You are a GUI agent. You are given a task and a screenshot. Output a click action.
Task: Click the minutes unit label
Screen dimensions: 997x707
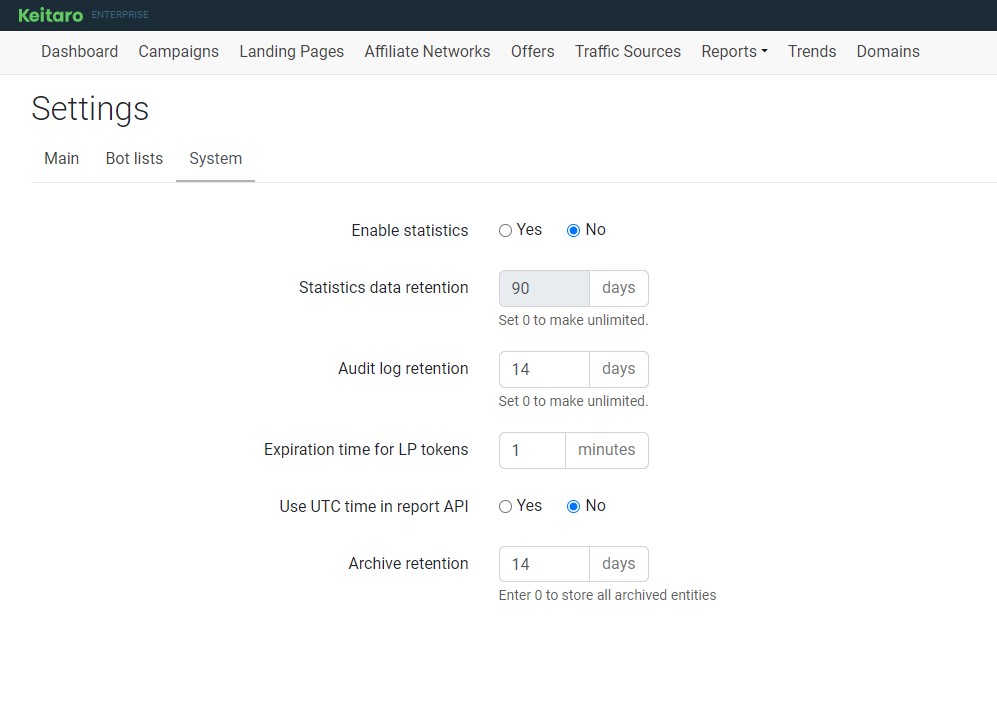(607, 450)
